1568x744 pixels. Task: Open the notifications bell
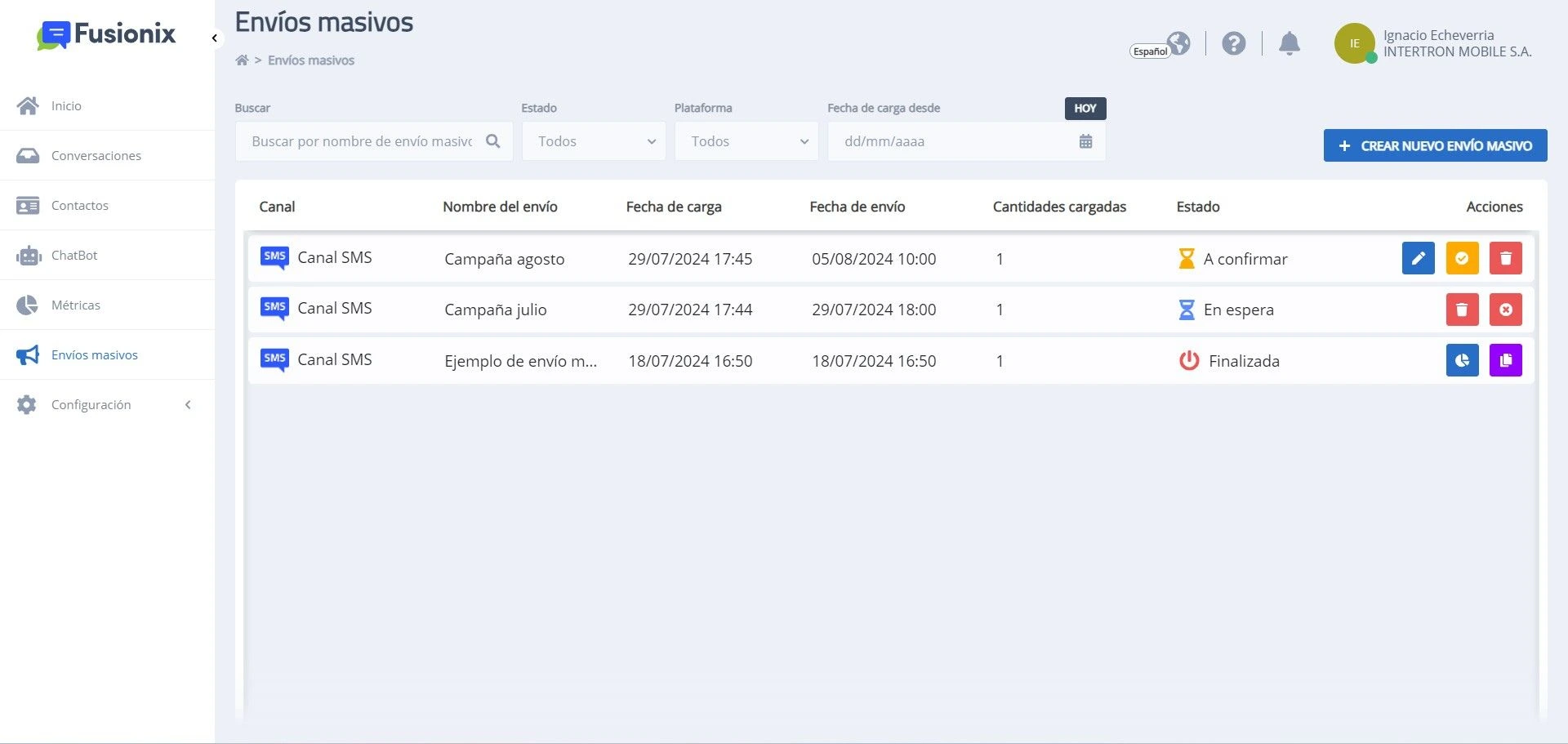pyautogui.click(x=1289, y=43)
